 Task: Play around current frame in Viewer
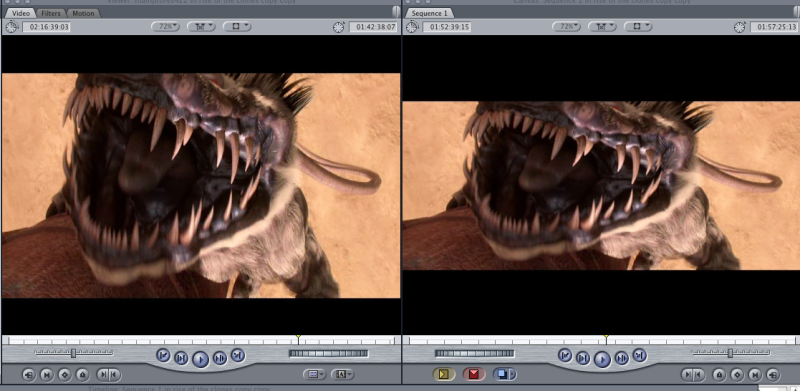pos(219,358)
